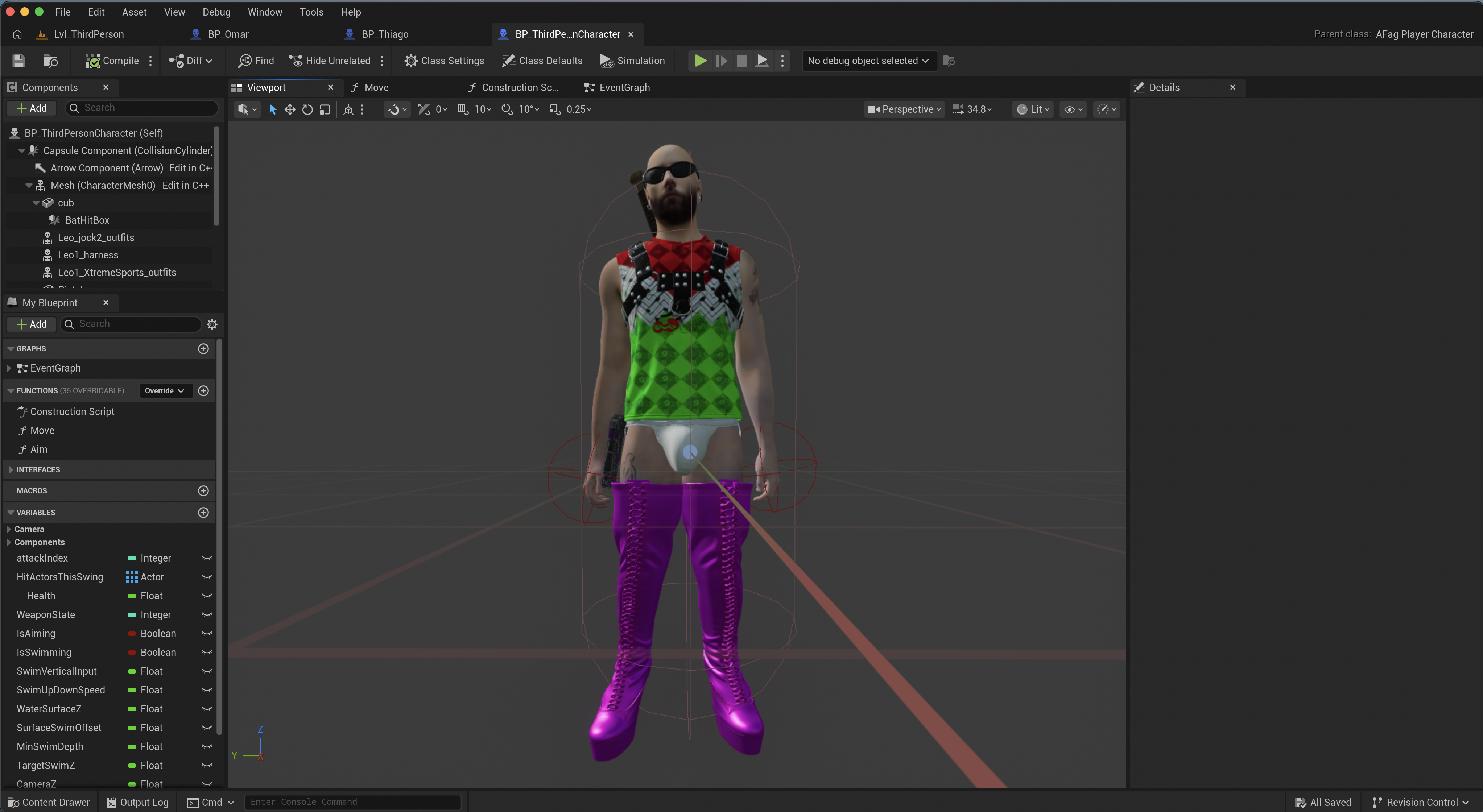
Task: Switch to the EventGraph tab
Action: pos(616,87)
